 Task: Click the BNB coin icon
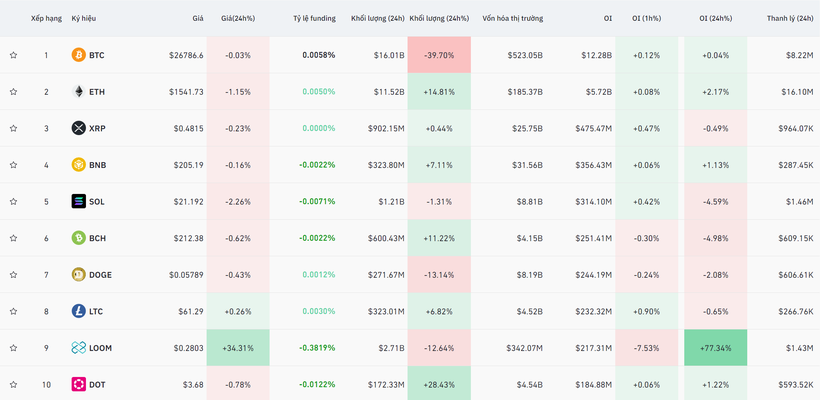click(78, 165)
